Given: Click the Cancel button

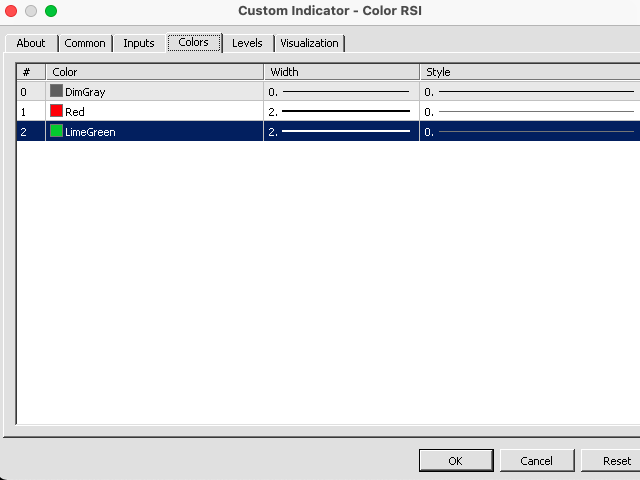Looking at the screenshot, I should coord(537,461).
